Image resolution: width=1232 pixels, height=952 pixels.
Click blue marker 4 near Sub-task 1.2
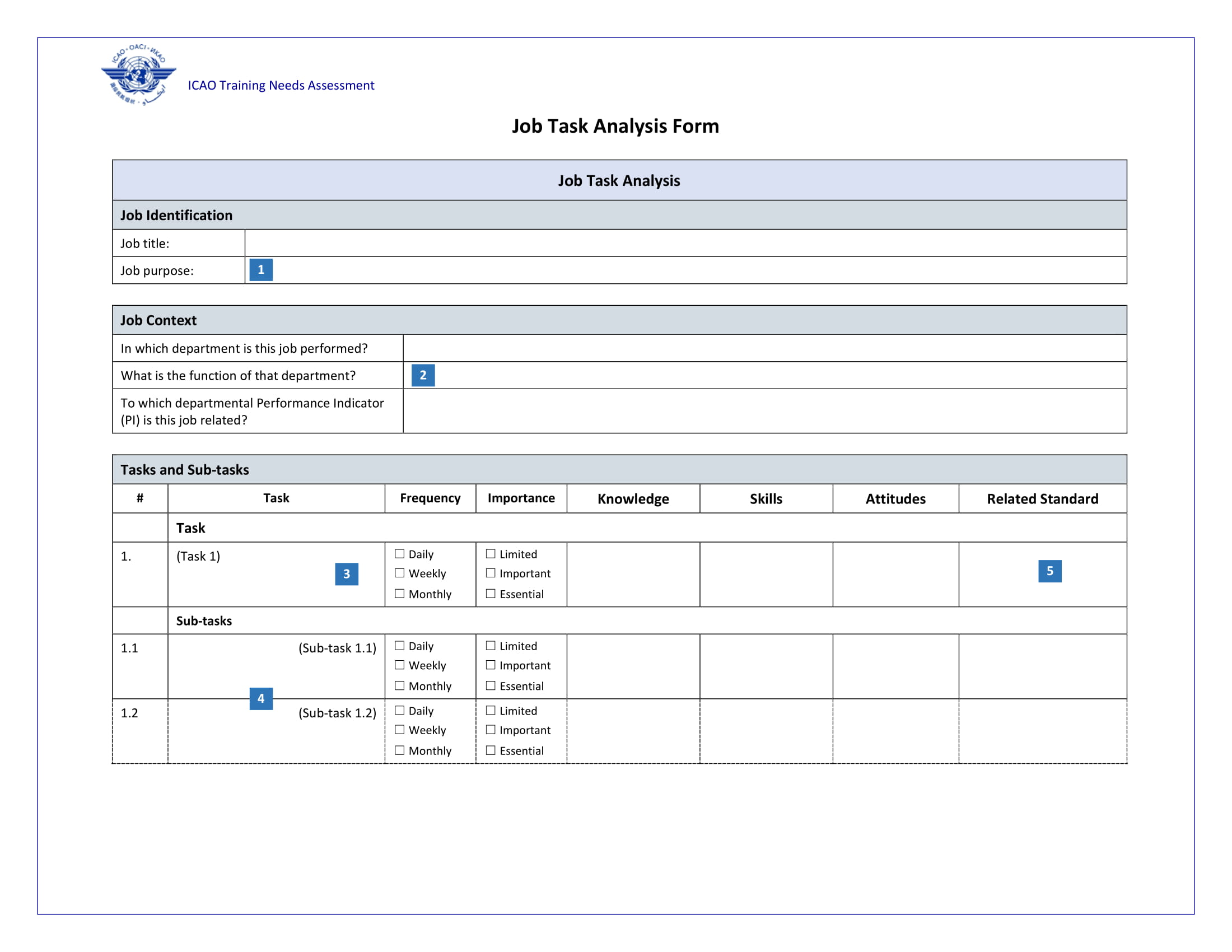coord(260,699)
